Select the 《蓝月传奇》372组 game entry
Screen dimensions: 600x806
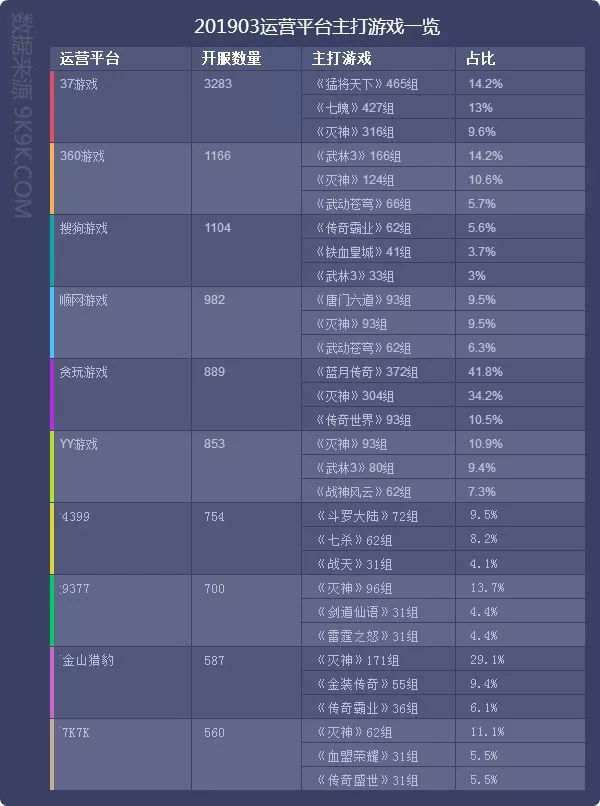coord(366,372)
